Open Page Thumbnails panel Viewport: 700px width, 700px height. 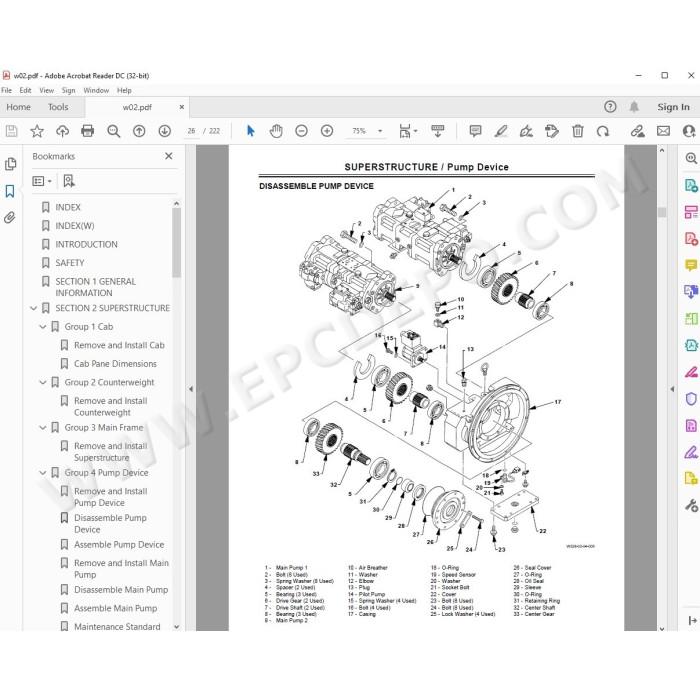pyautogui.click(x=10, y=164)
